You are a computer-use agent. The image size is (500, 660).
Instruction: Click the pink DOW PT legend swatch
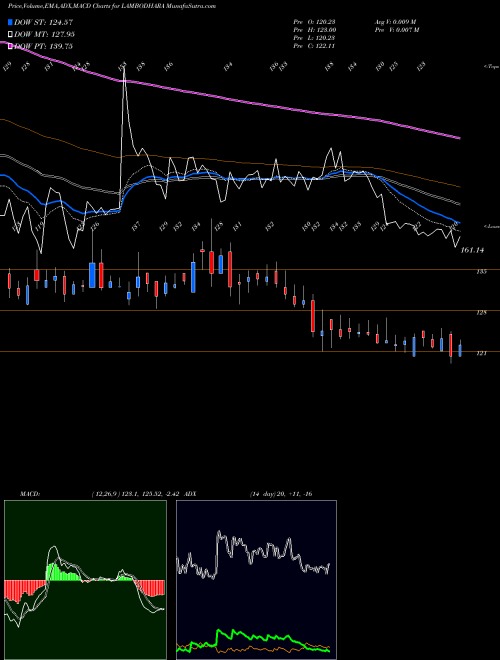(x=10, y=46)
